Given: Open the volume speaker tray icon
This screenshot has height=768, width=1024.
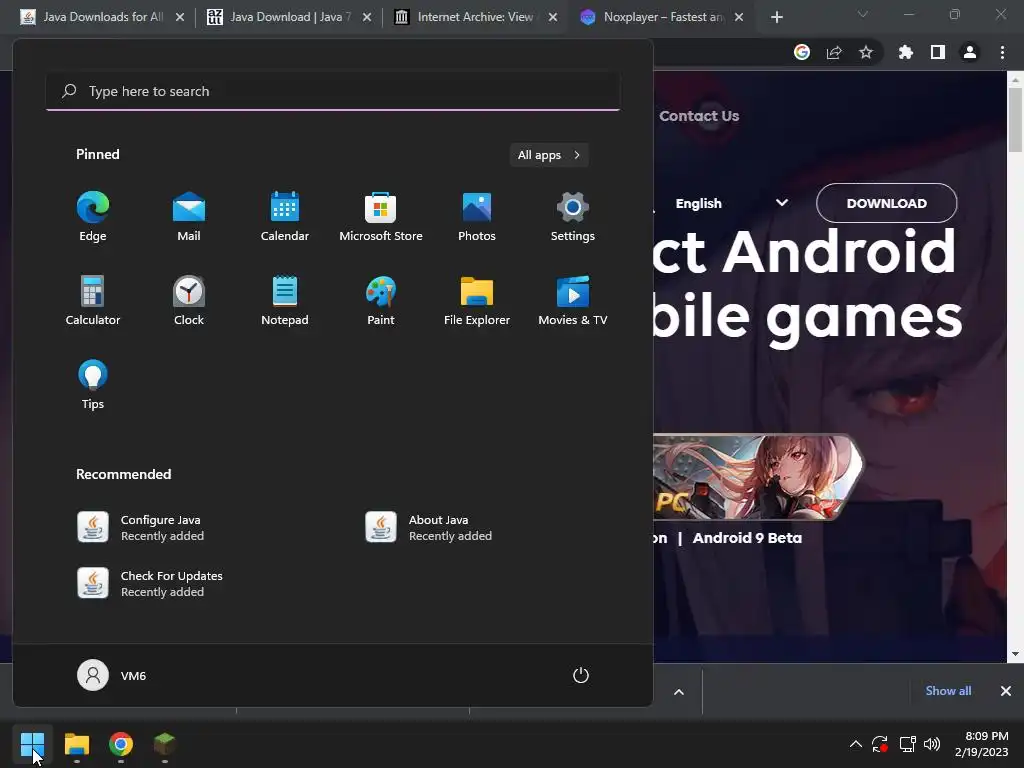Looking at the screenshot, I should [932, 744].
